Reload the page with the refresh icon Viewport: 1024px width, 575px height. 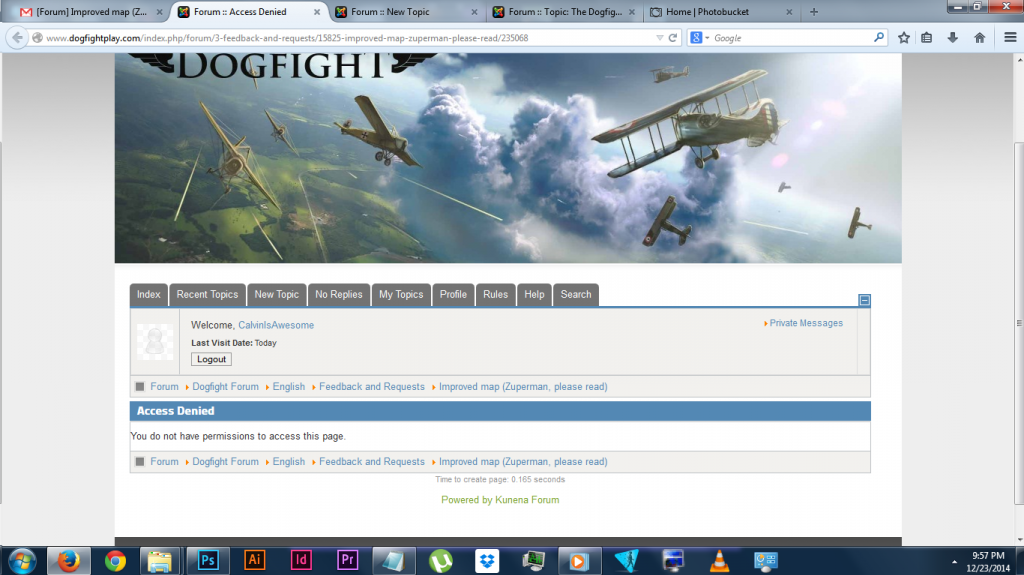pyautogui.click(x=673, y=37)
